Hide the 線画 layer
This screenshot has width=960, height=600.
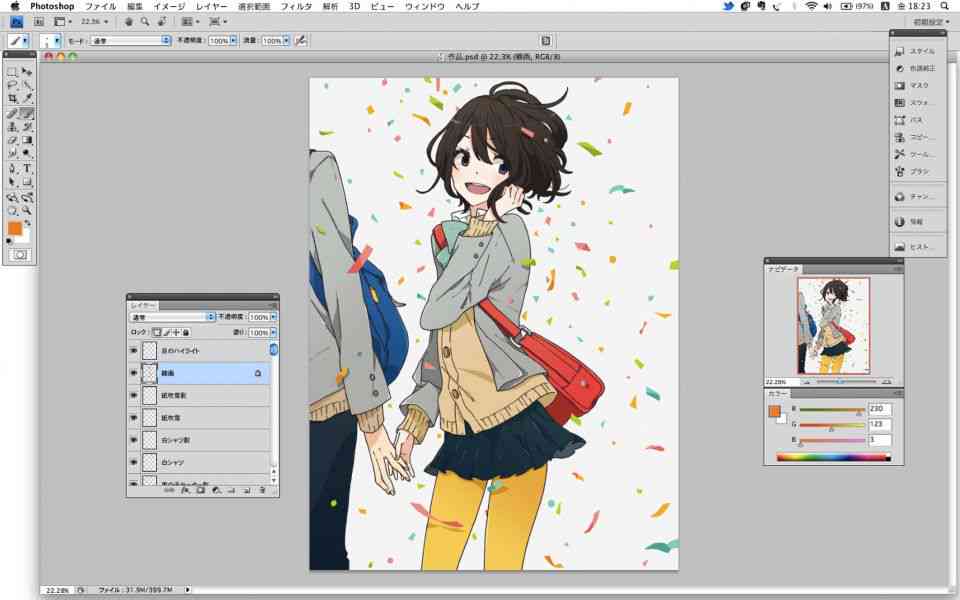(x=133, y=373)
